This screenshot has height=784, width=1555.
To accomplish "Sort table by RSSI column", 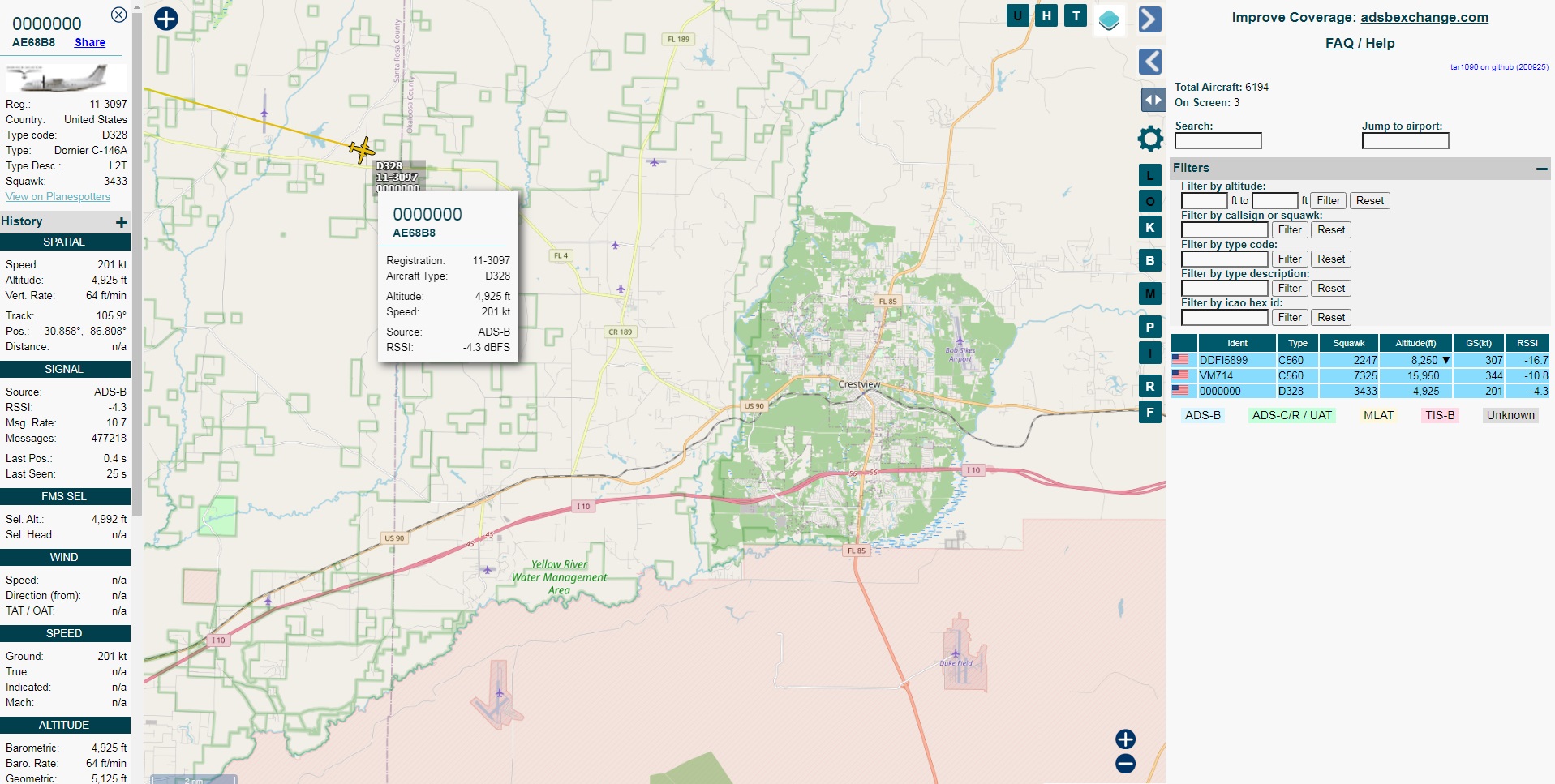I will [x=1527, y=343].
